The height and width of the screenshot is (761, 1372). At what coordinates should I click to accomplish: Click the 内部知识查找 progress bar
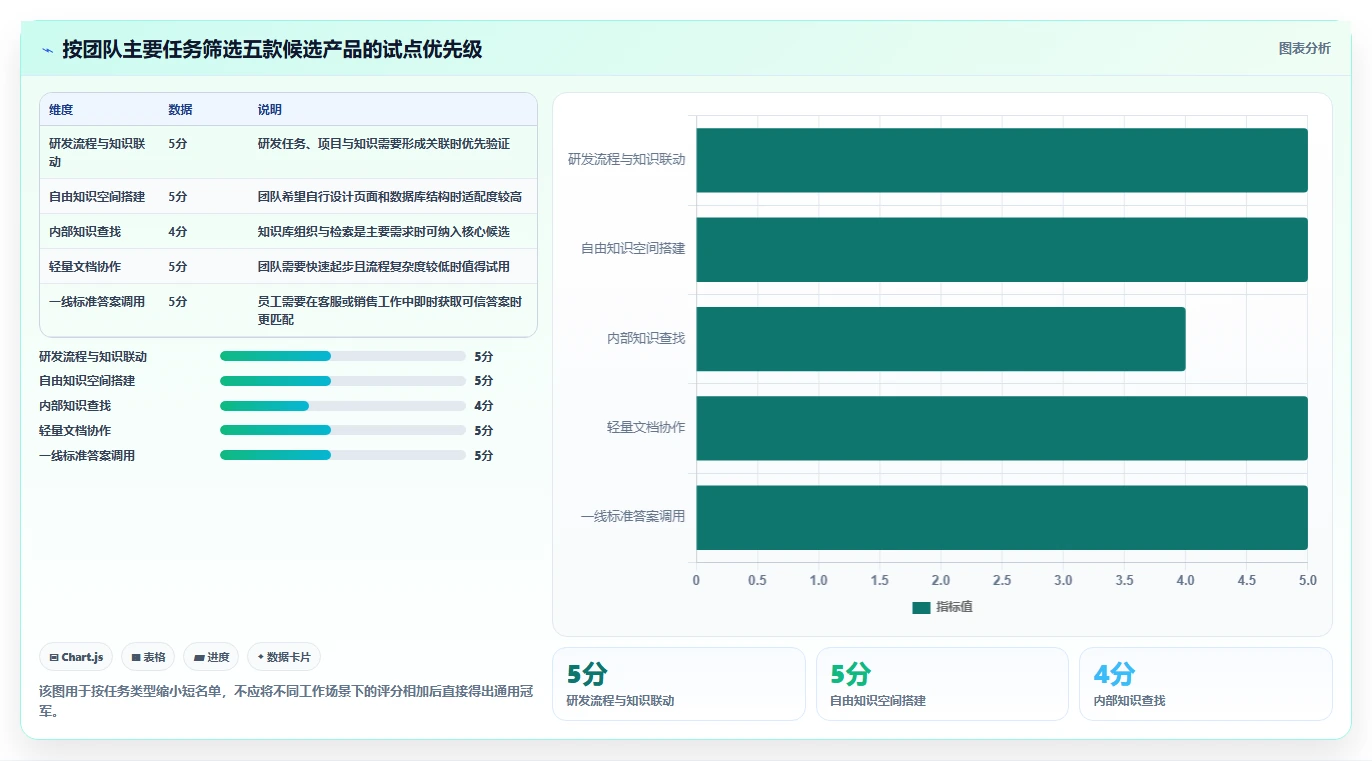click(343, 406)
